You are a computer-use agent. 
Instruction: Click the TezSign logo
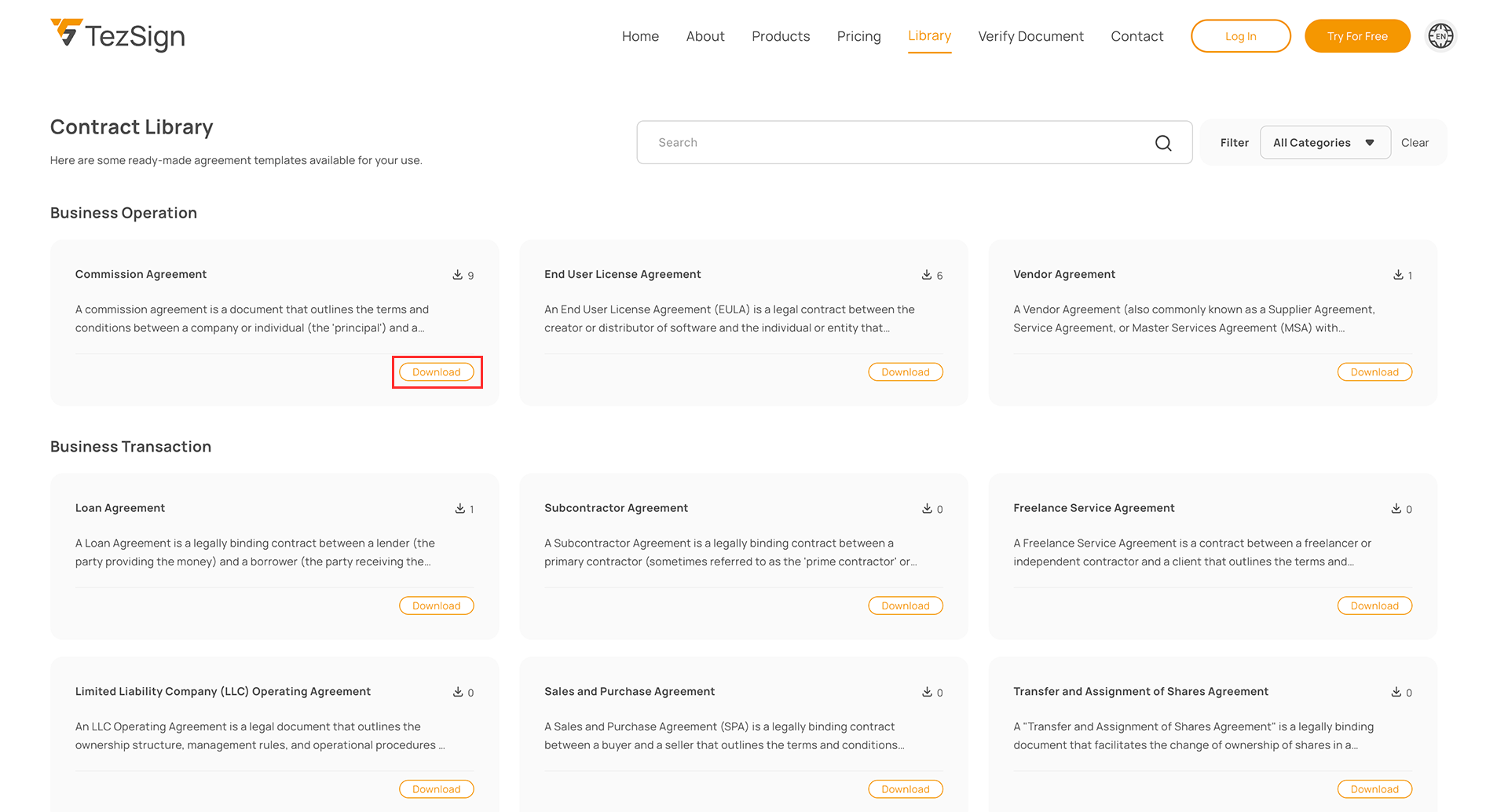click(x=118, y=35)
